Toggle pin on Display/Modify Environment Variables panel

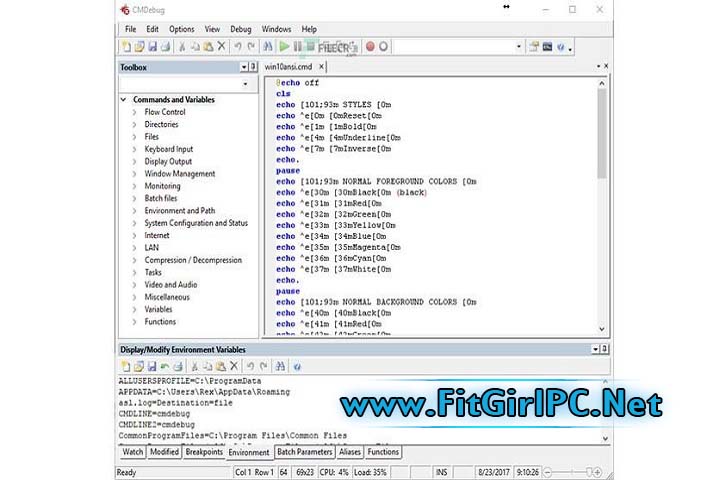tap(593, 349)
